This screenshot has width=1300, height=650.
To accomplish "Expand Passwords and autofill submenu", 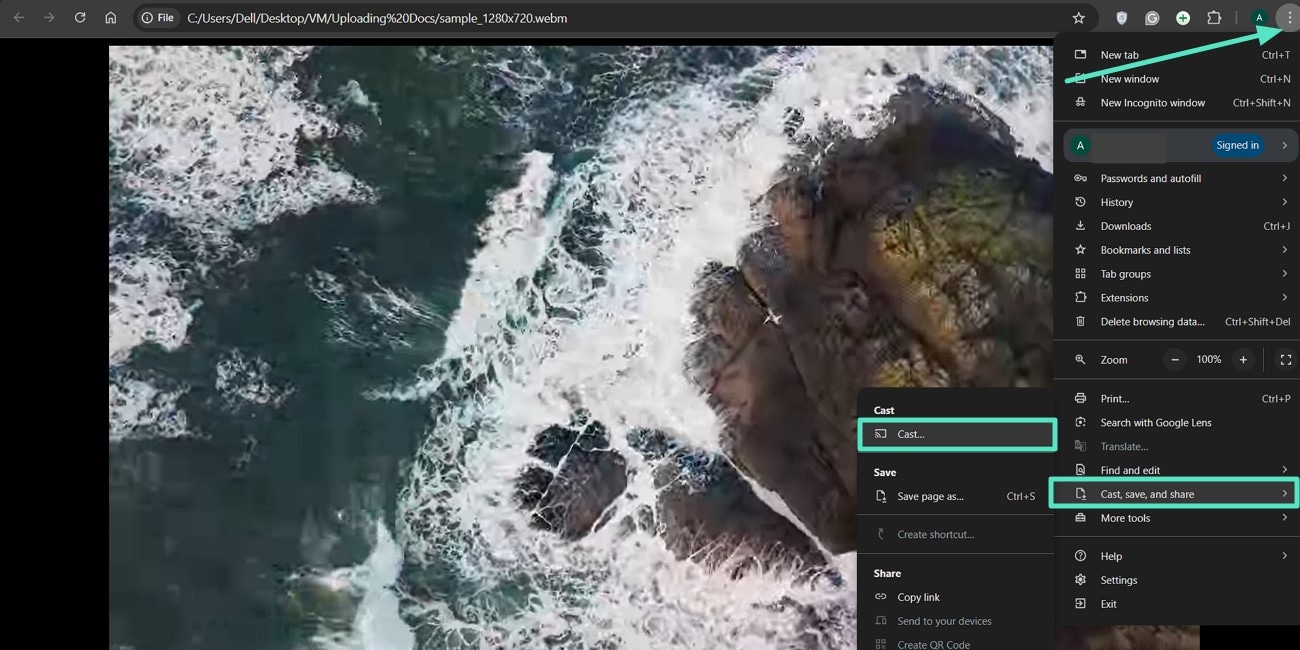I will coord(1176,178).
